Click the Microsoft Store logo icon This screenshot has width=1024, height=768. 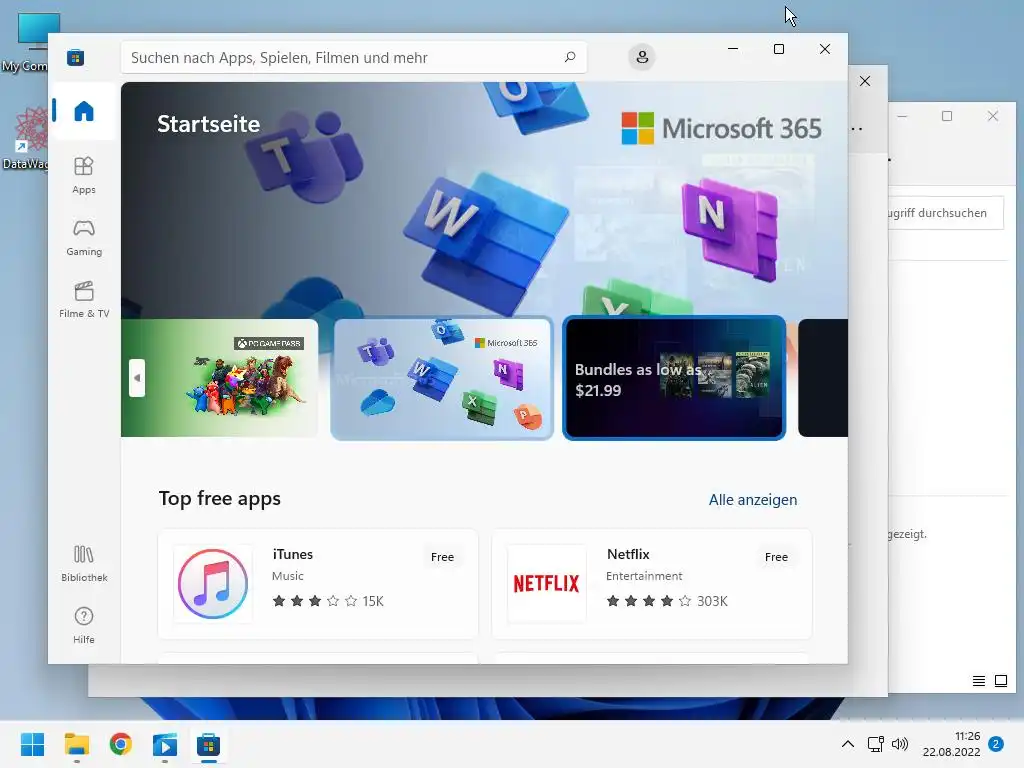[x=75, y=57]
